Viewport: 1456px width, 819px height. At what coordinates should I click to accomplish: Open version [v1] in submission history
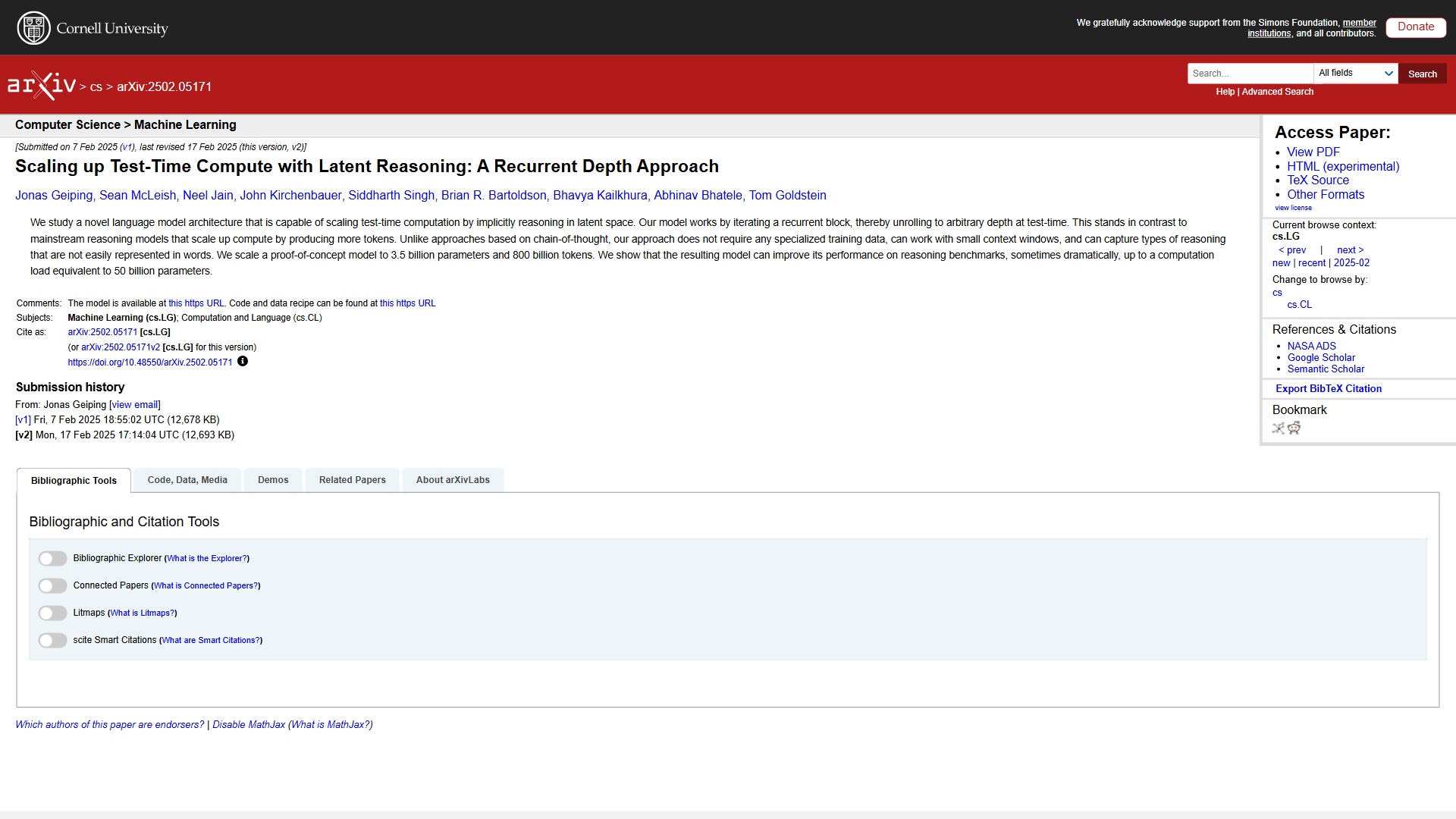(24, 419)
